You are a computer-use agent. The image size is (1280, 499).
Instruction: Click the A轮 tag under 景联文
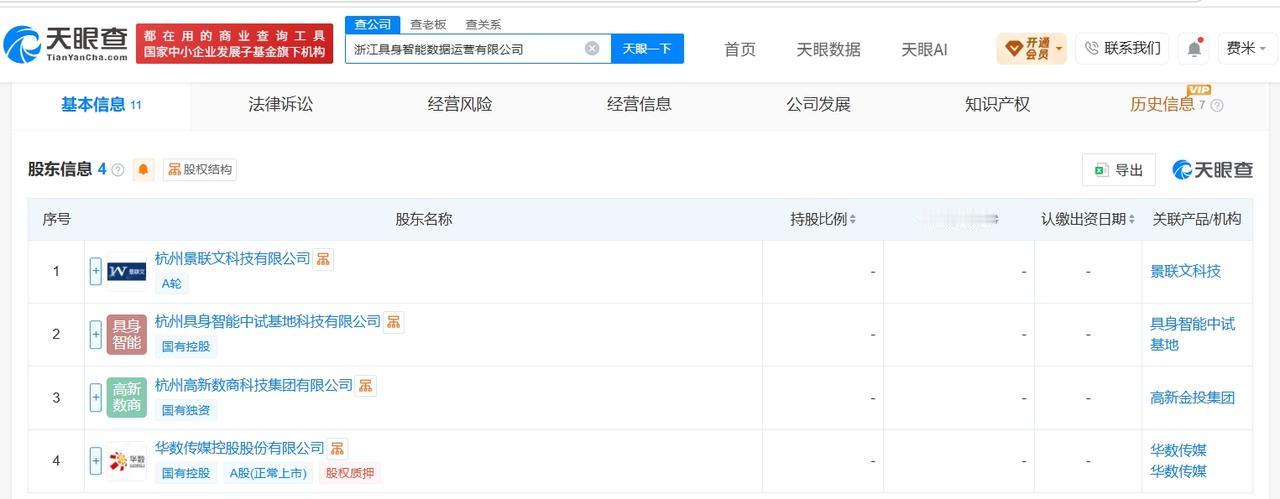coord(172,284)
